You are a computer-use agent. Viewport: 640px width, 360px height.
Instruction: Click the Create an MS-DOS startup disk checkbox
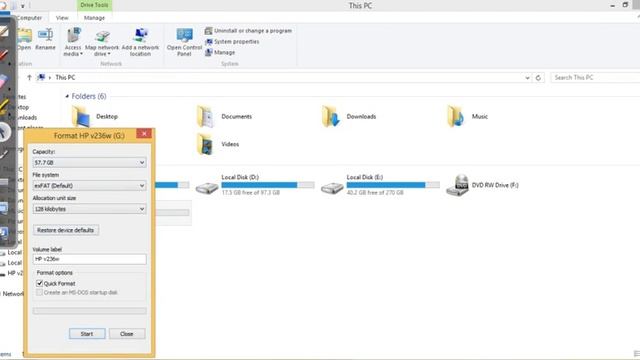40,293
